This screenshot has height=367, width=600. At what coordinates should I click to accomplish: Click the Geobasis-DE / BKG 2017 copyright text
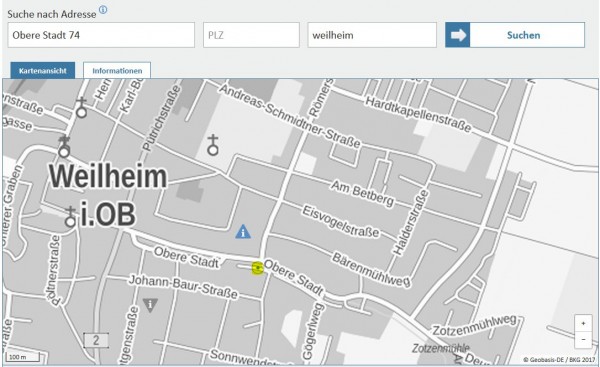(x=559, y=360)
